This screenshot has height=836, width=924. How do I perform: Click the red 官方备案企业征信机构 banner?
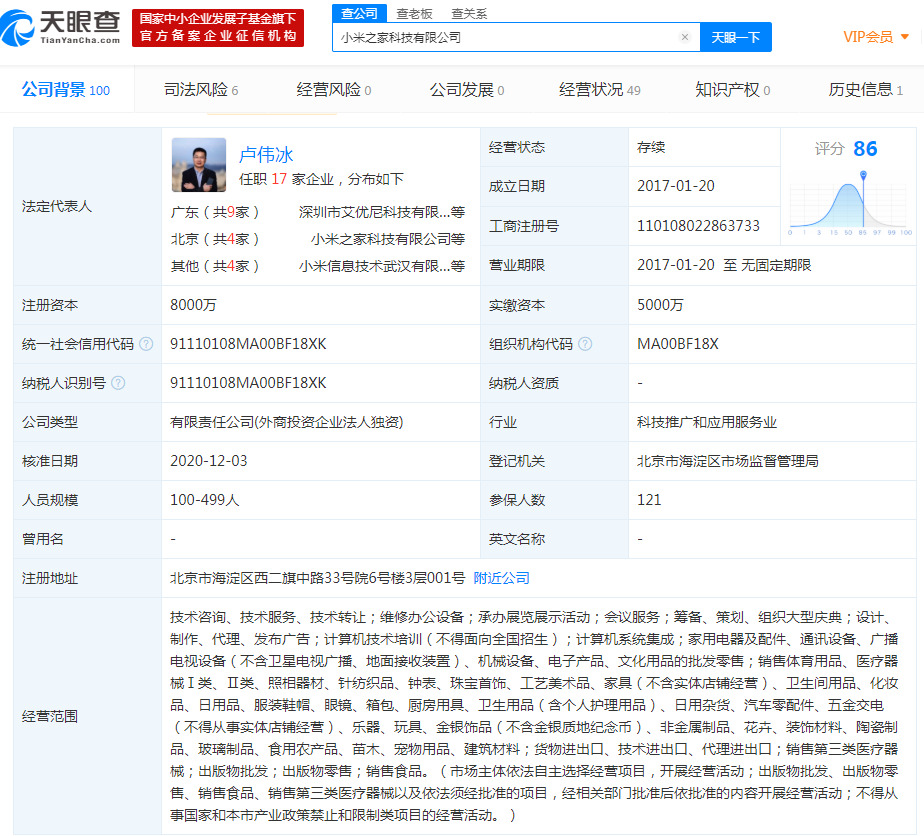pyautogui.click(x=218, y=28)
